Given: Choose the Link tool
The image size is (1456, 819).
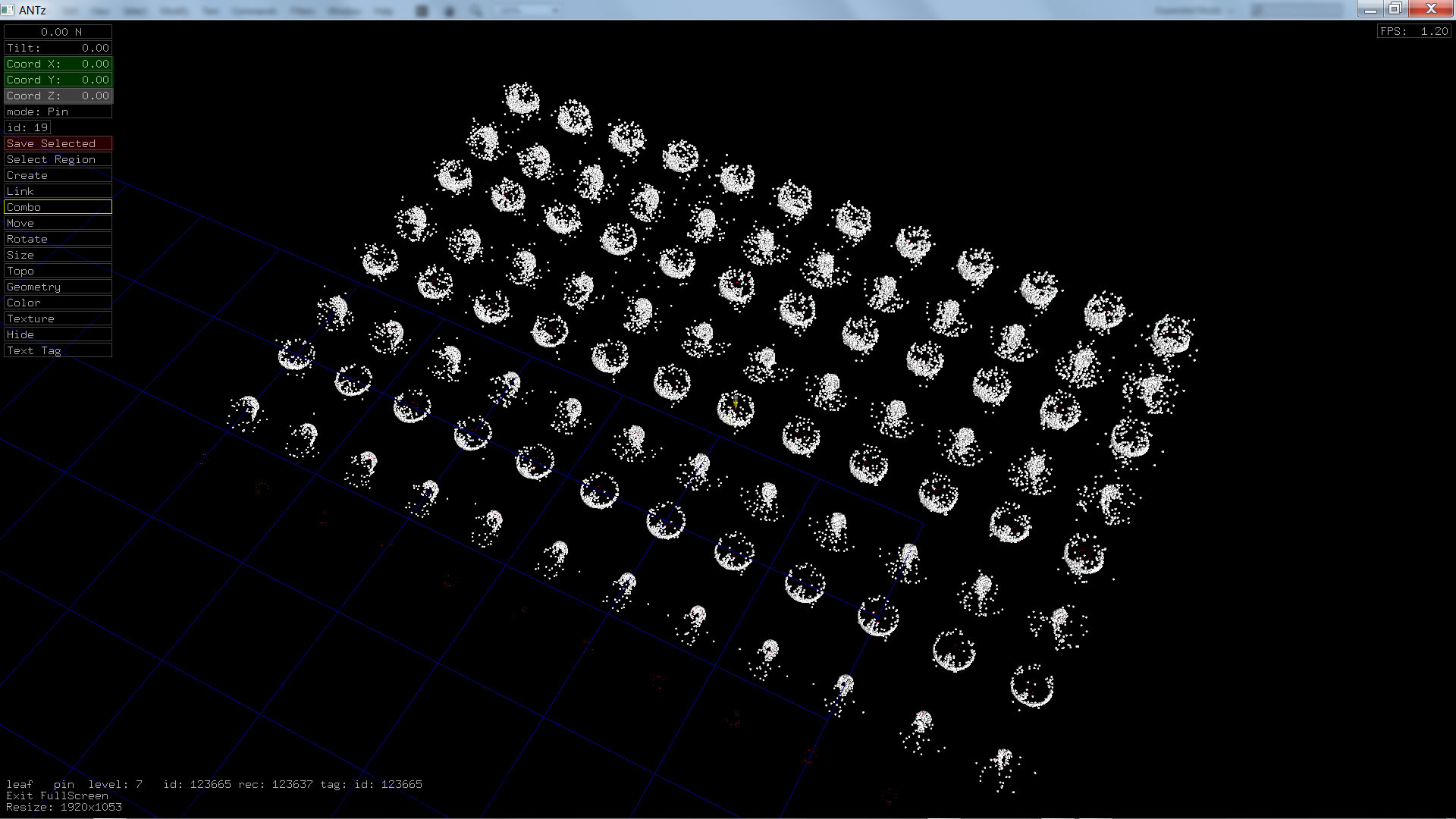Looking at the screenshot, I should tap(58, 191).
